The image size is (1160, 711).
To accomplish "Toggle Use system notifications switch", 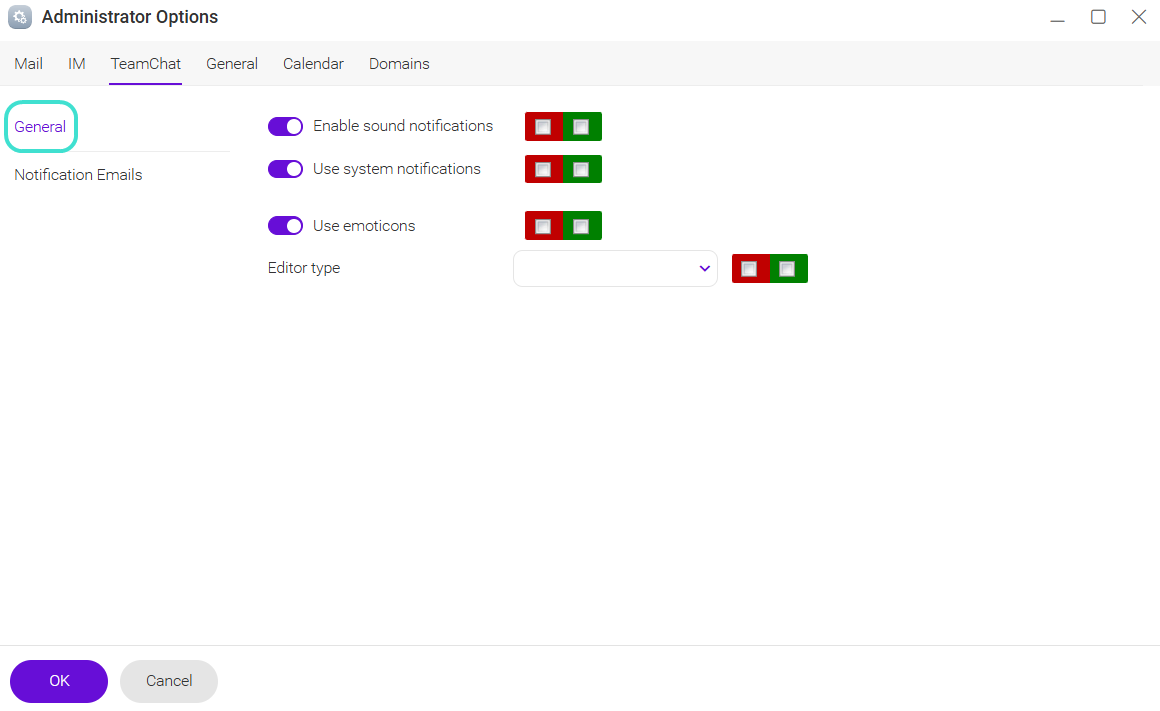I will pos(285,169).
